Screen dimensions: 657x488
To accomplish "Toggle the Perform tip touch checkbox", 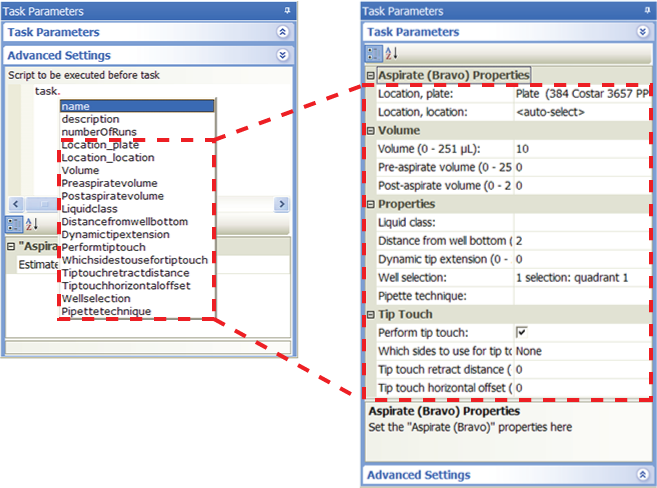I will [521, 332].
